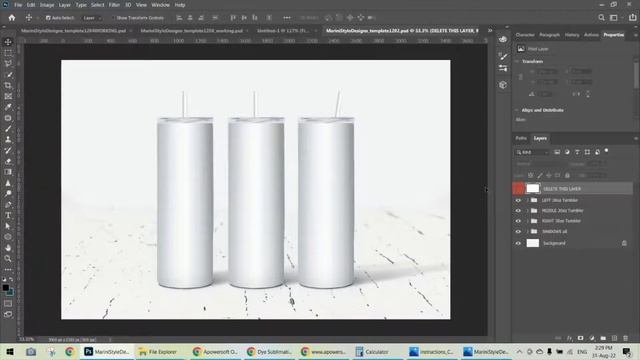Click the fx layer style icon

(569, 338)
